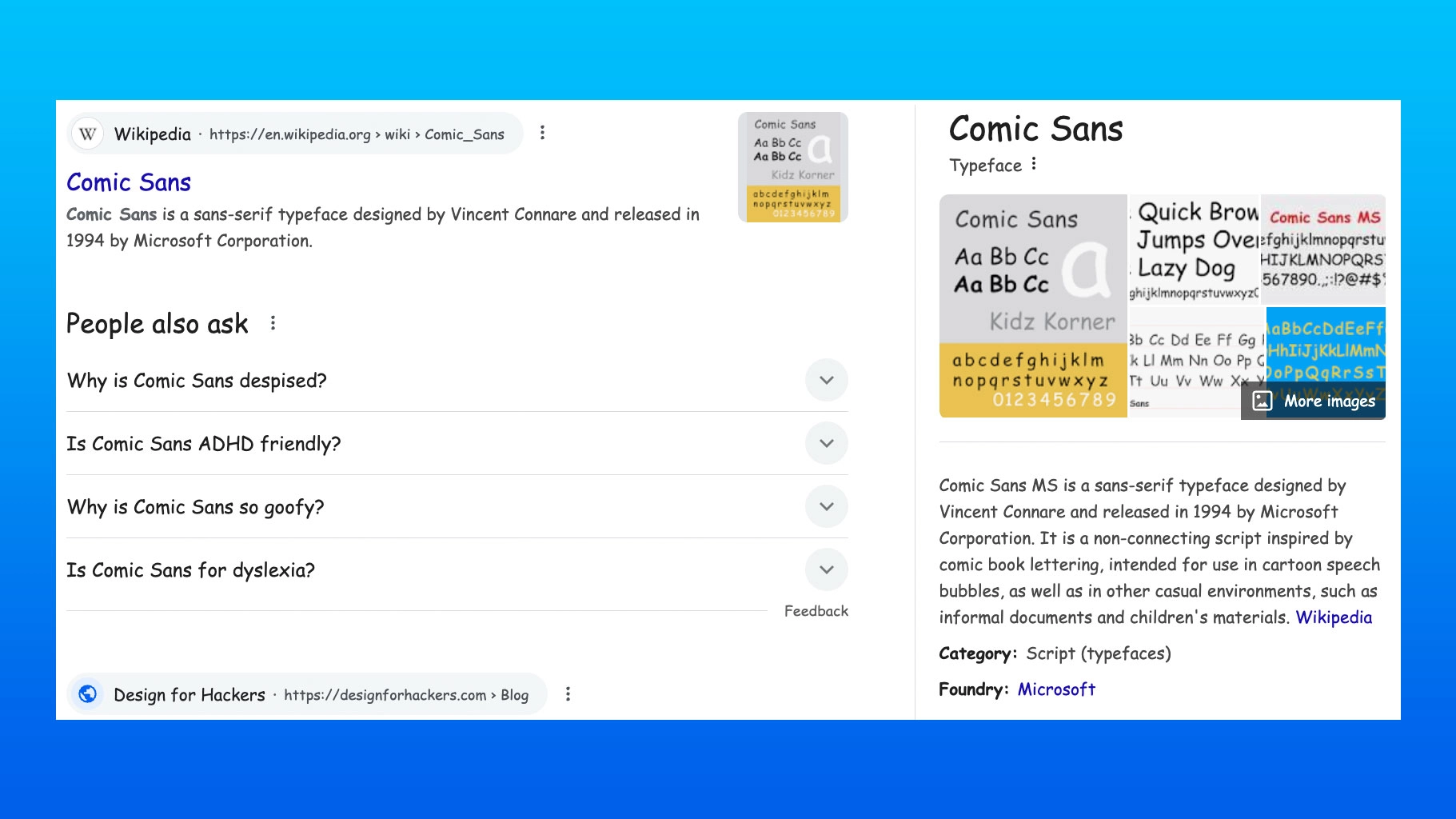Click the Wikipedia site name label
Image resolution: width=1456 pixels, height=819 pixels.
click(153, 134)
